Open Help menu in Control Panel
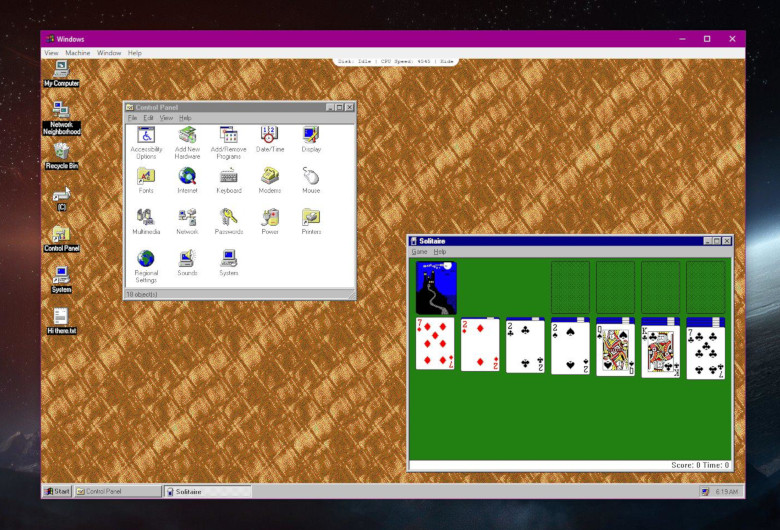 click(x=185, y=118)
